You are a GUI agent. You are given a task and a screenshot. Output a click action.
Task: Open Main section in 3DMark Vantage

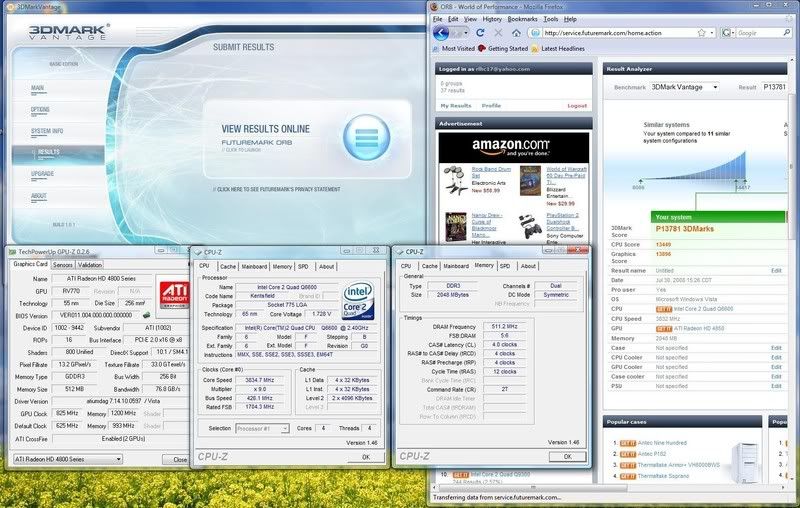[x=37, y=88]
